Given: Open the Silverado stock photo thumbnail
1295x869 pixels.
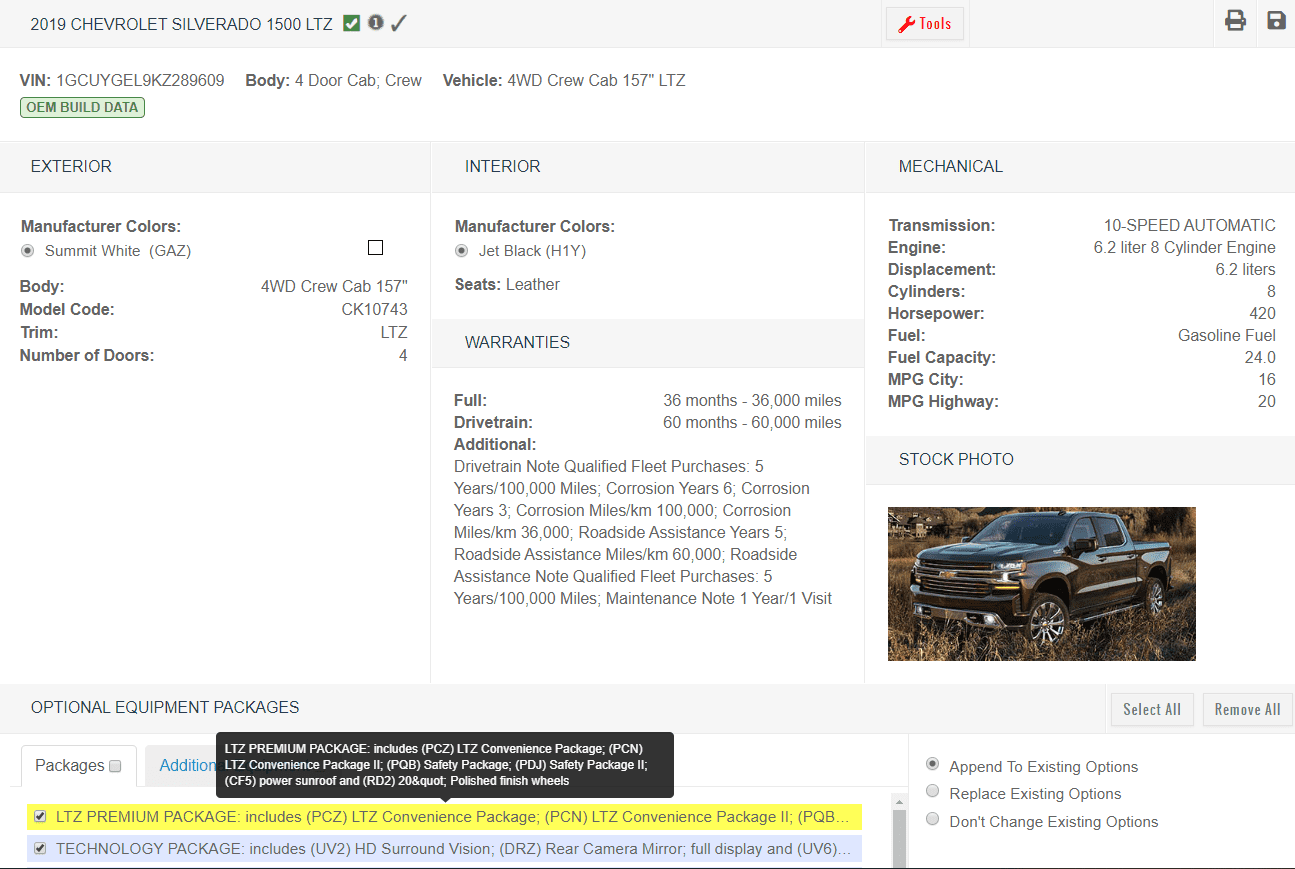Looking at the screenshot, I should [1042, 584].
